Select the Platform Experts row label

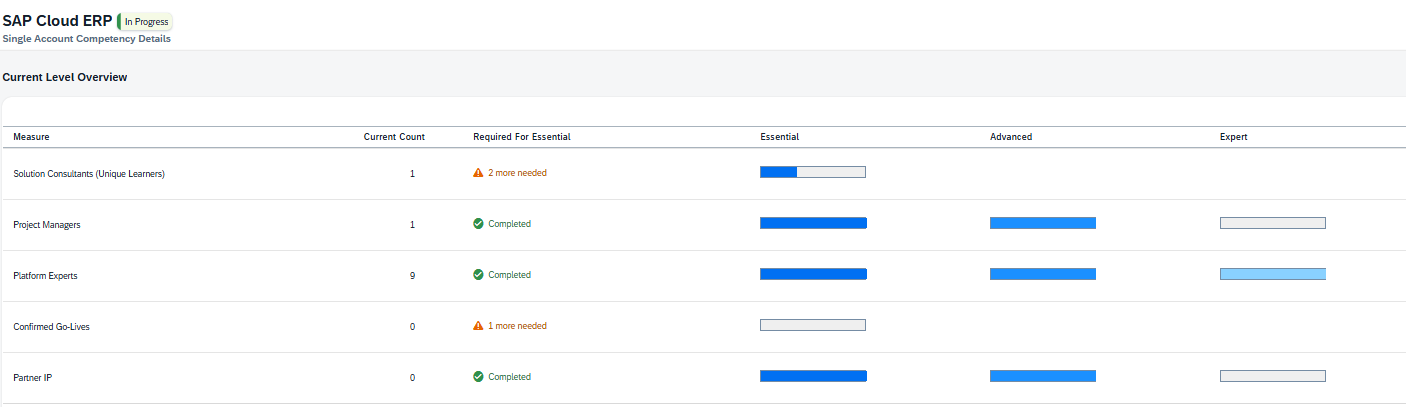tap(45, 276)
